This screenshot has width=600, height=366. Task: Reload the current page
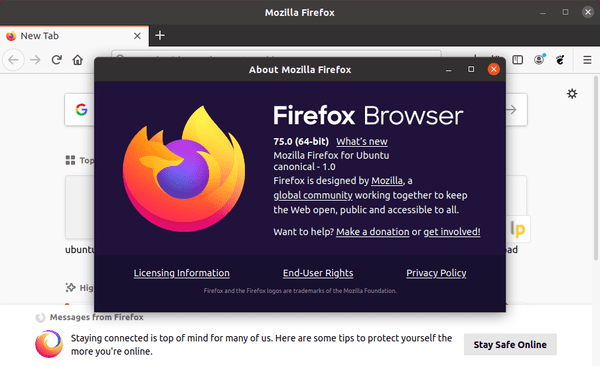click(x=57, y=60)
